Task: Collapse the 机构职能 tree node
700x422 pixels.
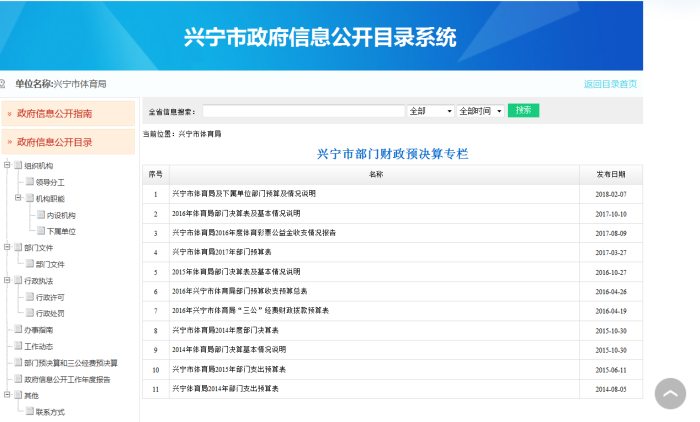Action: [x=18, y=197]
